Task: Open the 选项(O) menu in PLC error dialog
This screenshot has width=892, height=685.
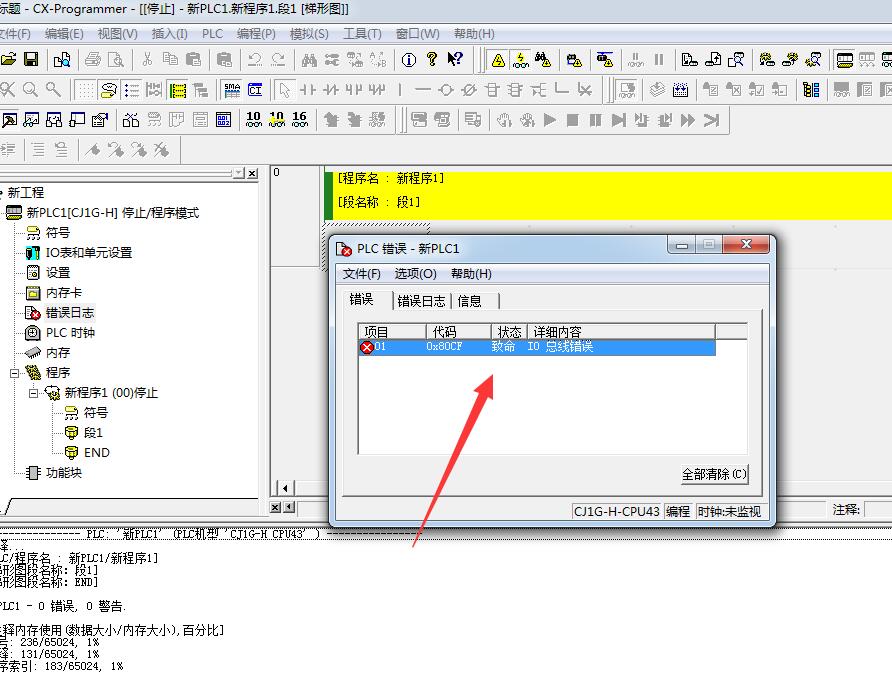Action: (x=415, y=274)
